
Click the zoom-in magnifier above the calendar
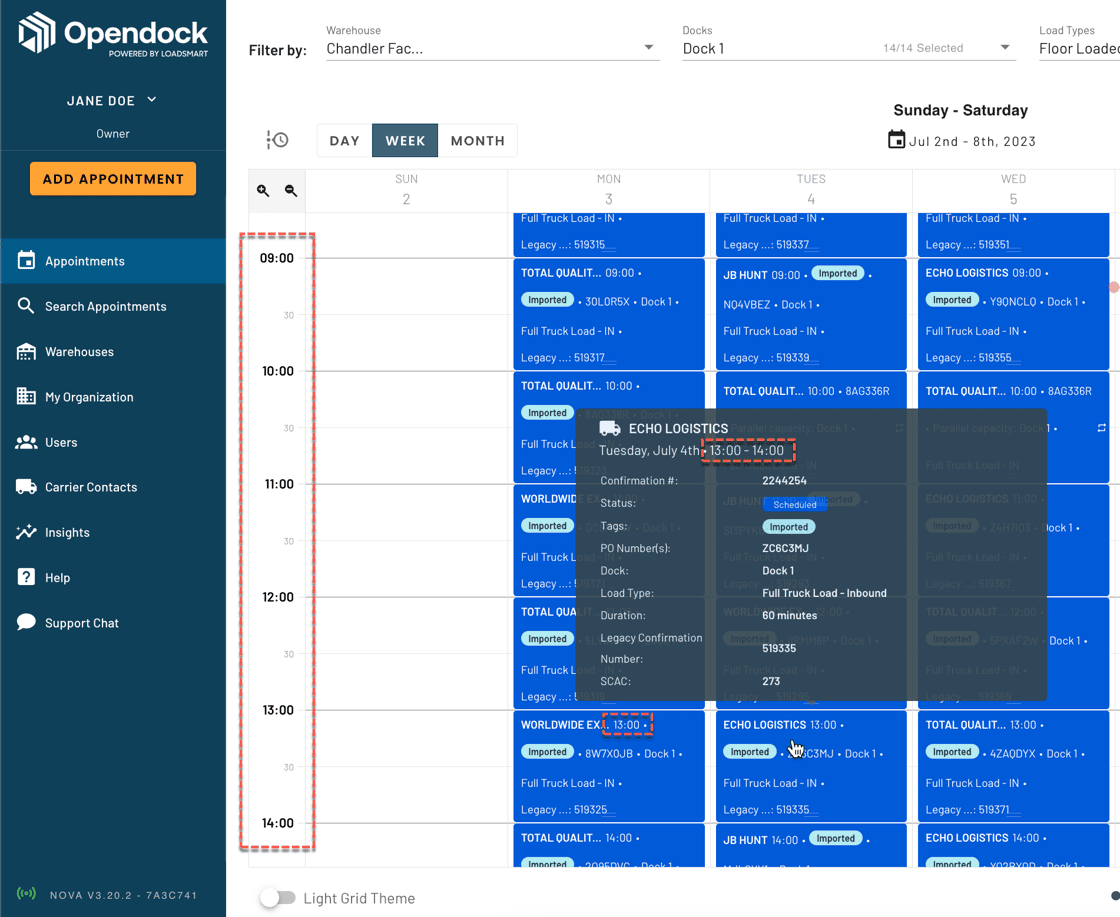pos(263,189)
